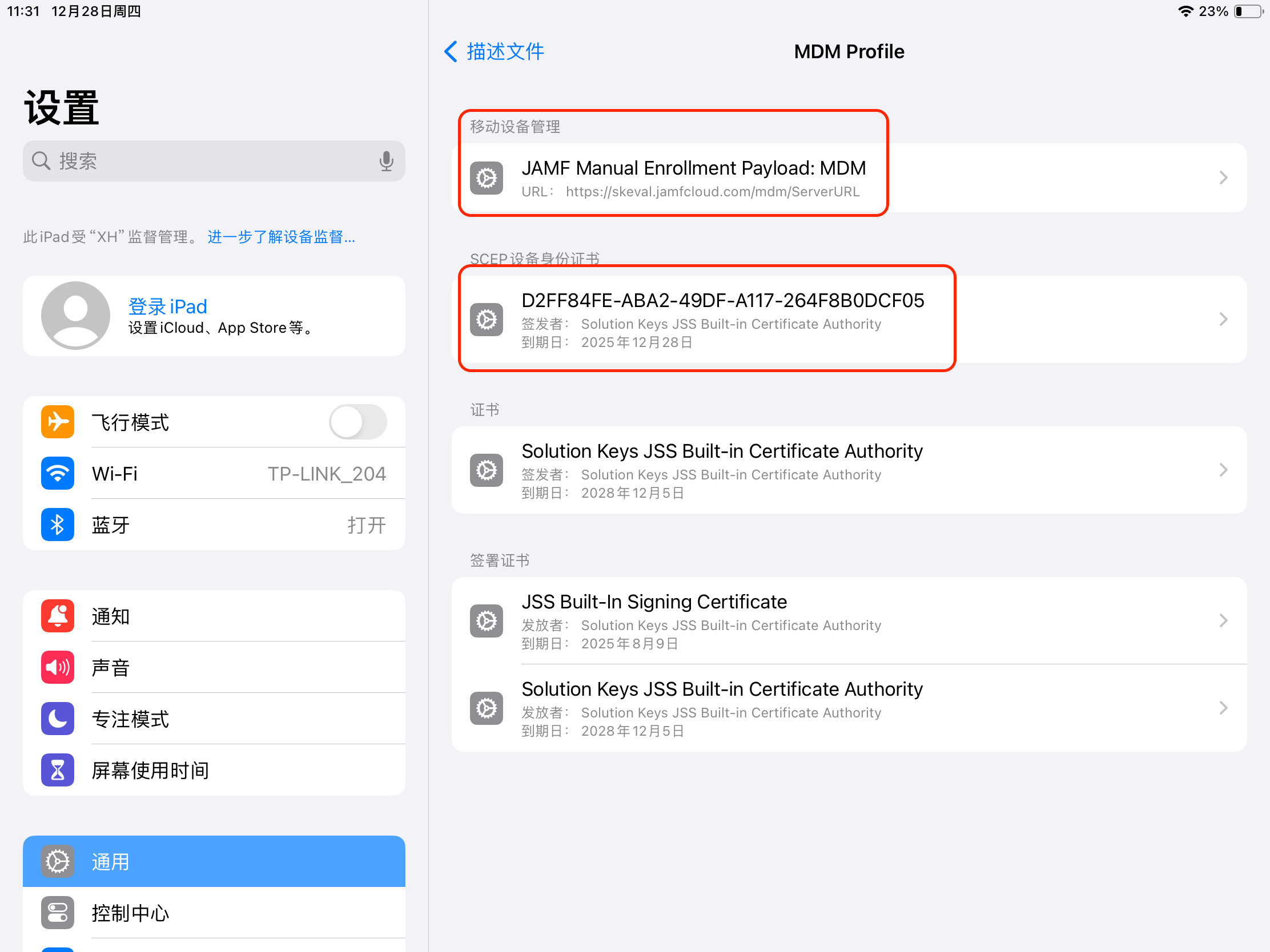Open chevron of 证书 section certificate
The width and height of the screenshot is (1270, 952).
click(1224, 470)
